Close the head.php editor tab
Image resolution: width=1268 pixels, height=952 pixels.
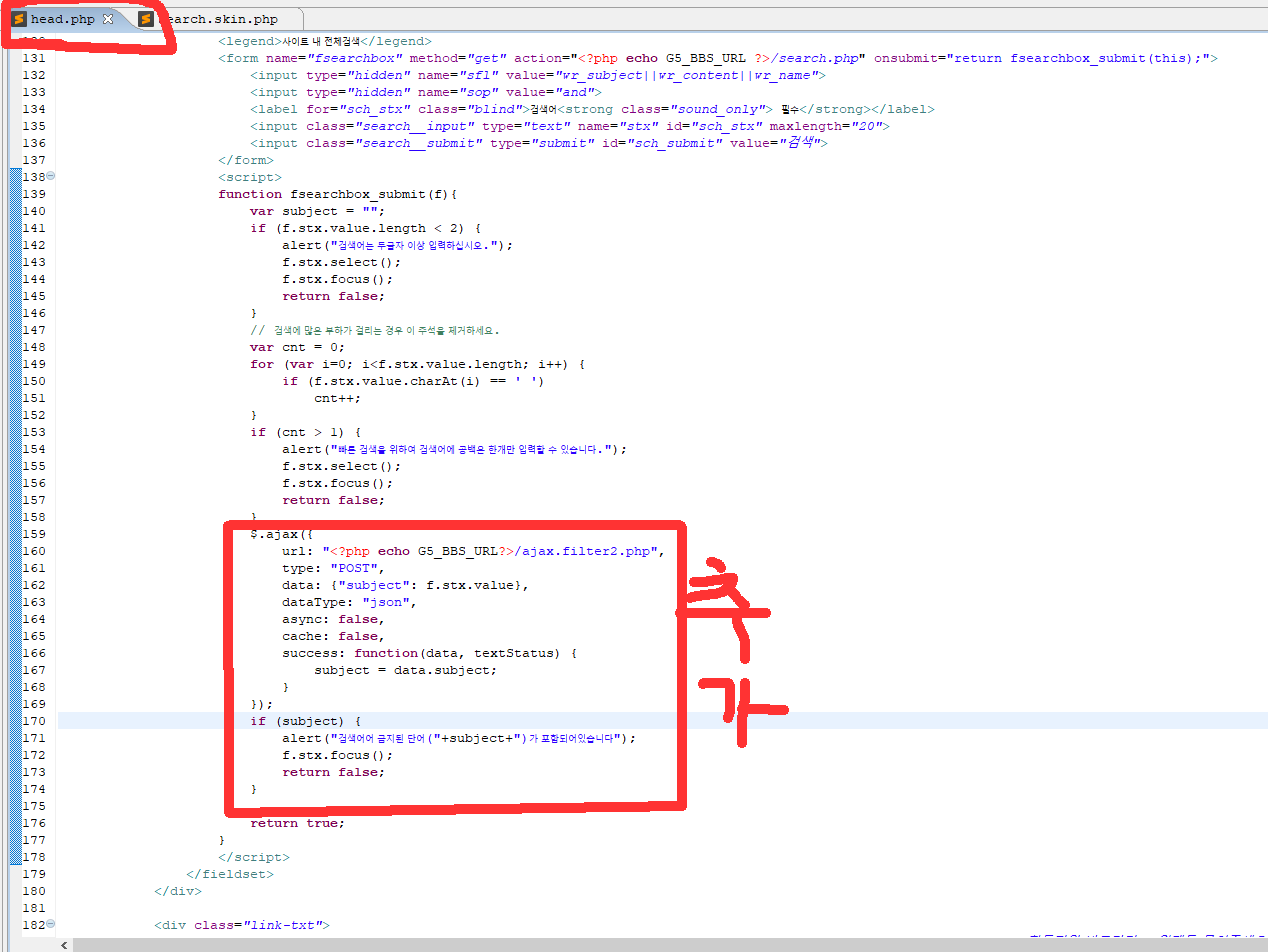pos(108,20)
